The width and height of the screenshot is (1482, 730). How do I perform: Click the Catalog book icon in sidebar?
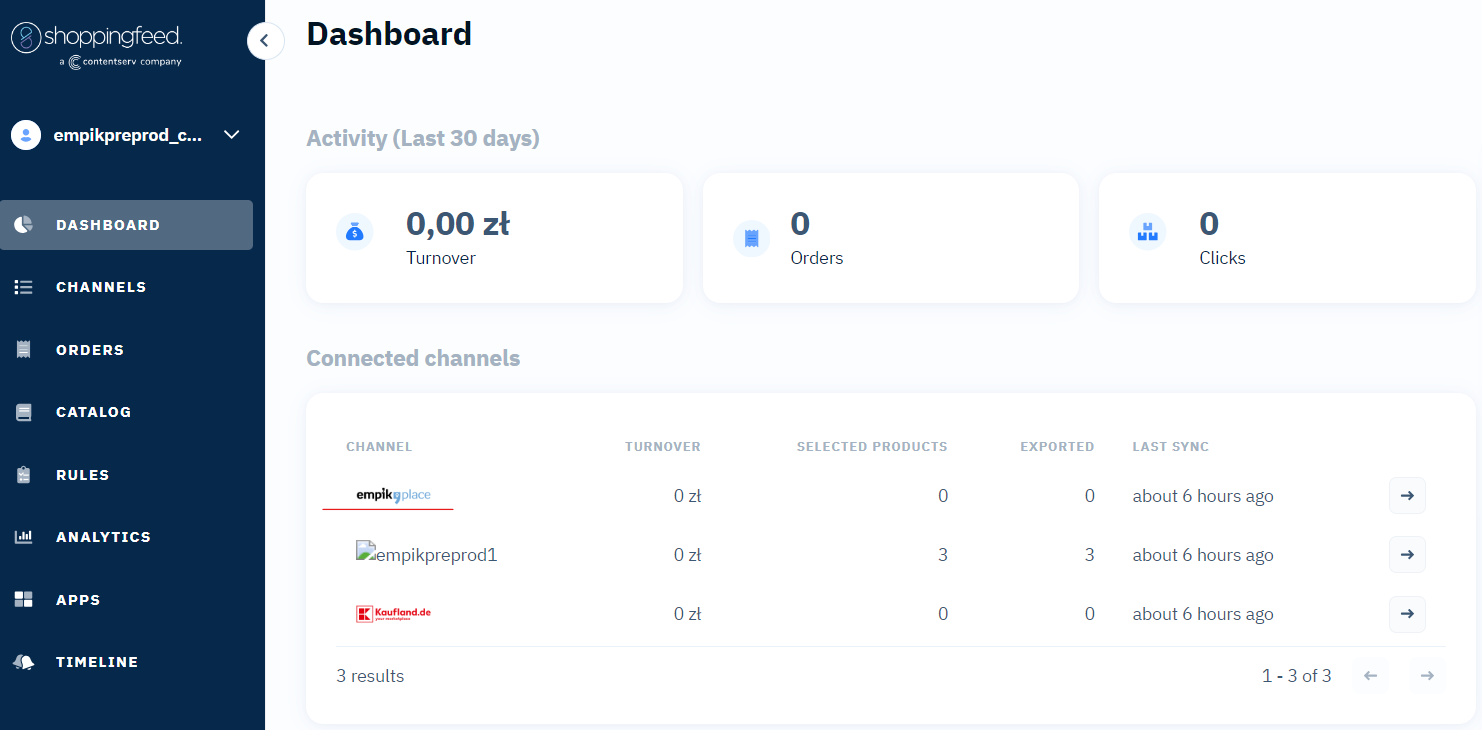point(24,412)
